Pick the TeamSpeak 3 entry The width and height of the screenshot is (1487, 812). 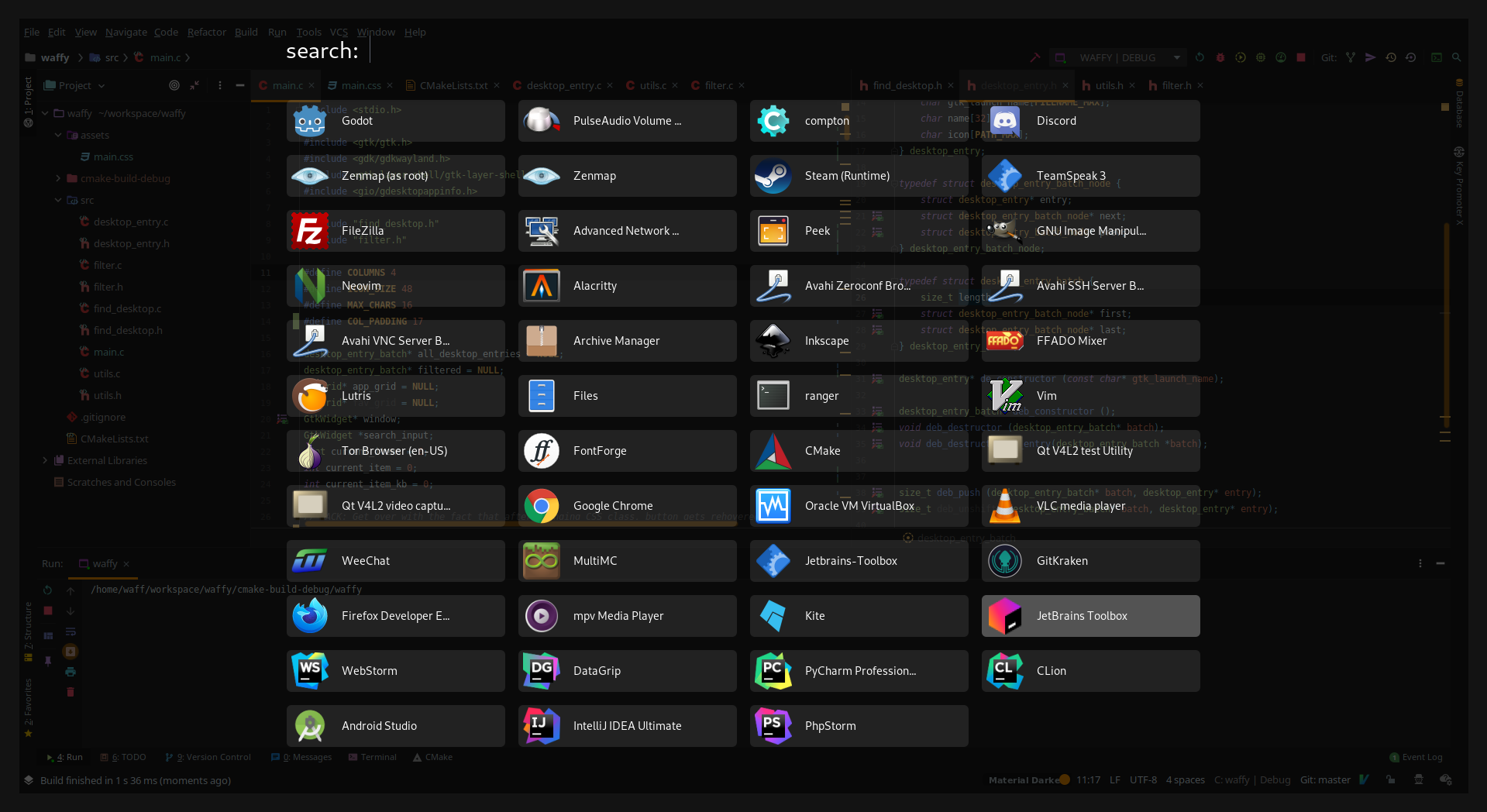point(1090,176)
